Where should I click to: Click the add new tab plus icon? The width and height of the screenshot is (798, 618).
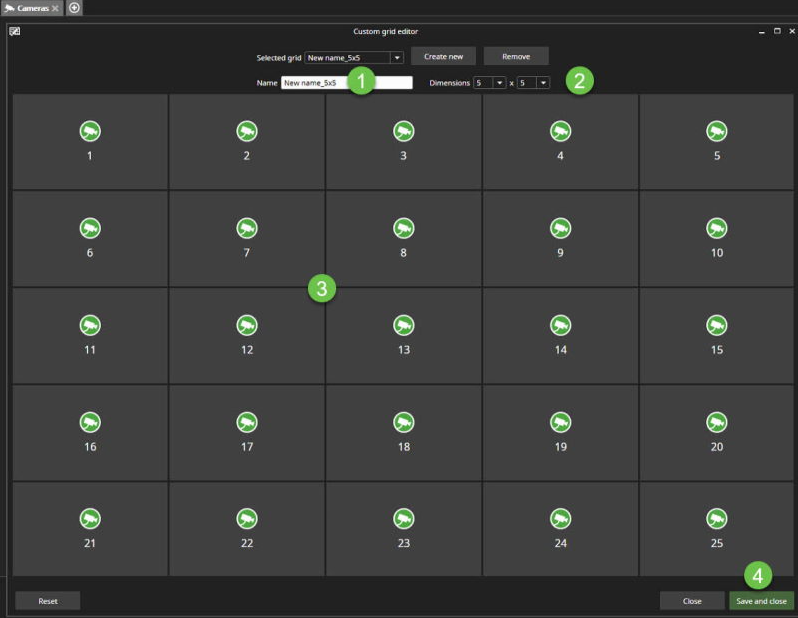point(75,8)
